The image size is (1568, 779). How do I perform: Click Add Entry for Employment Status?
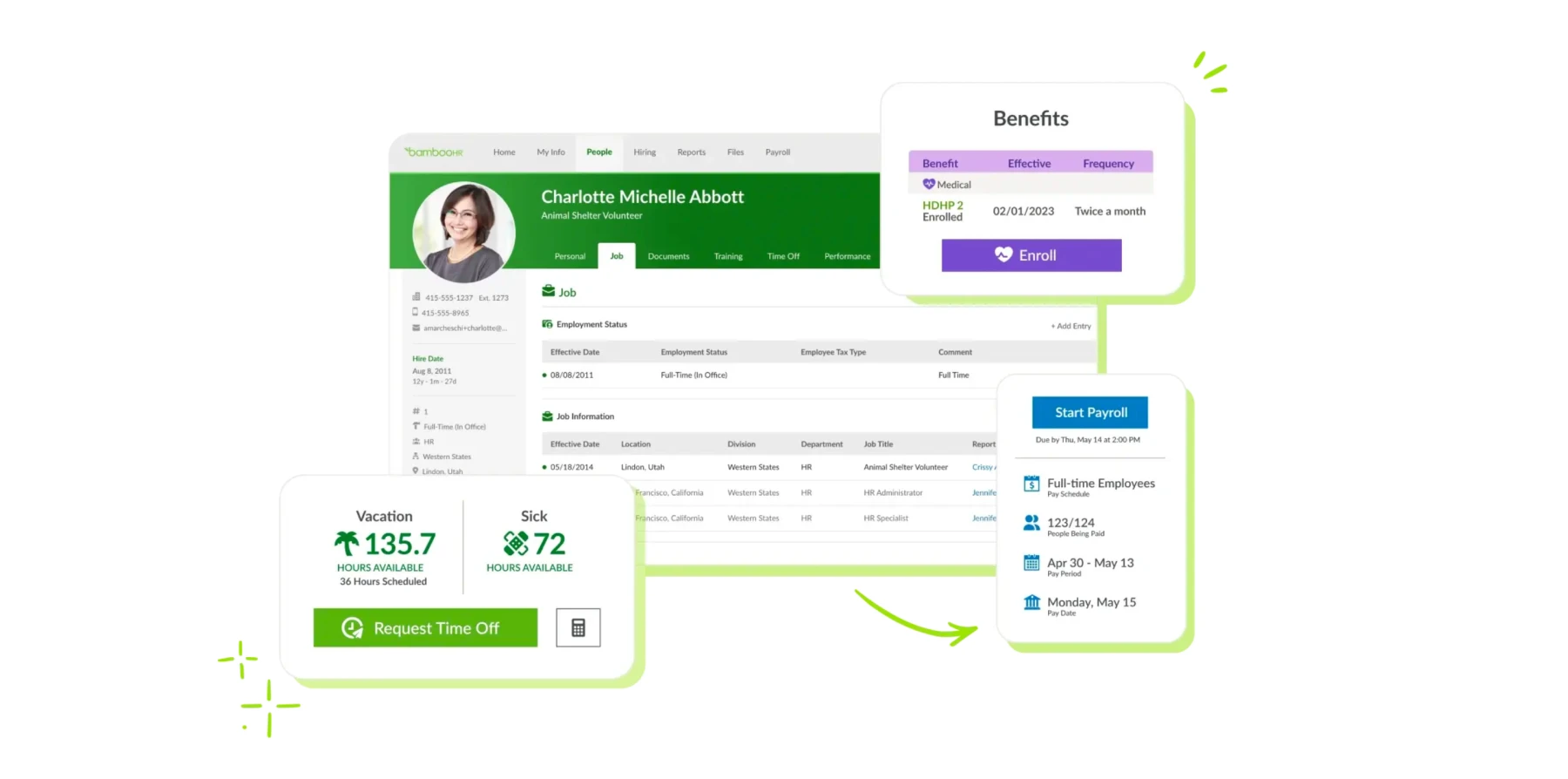point(1071,326)
